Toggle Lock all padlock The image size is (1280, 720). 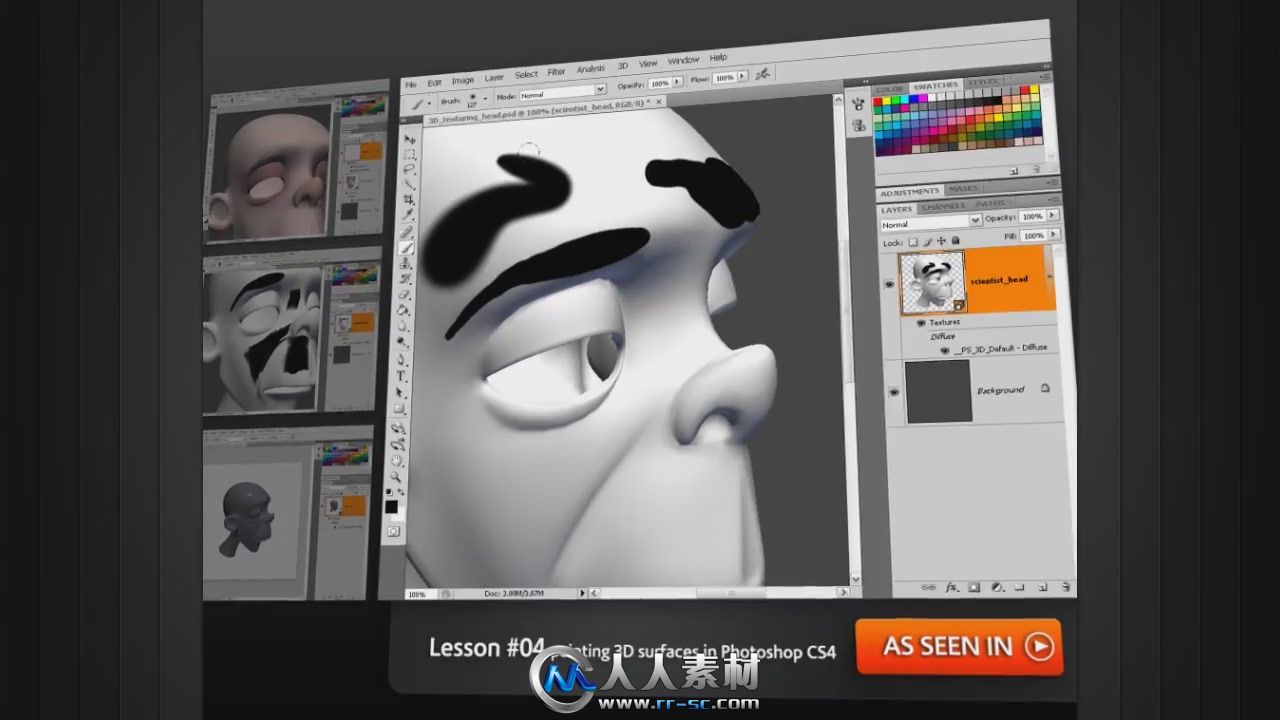click(955, 240)
